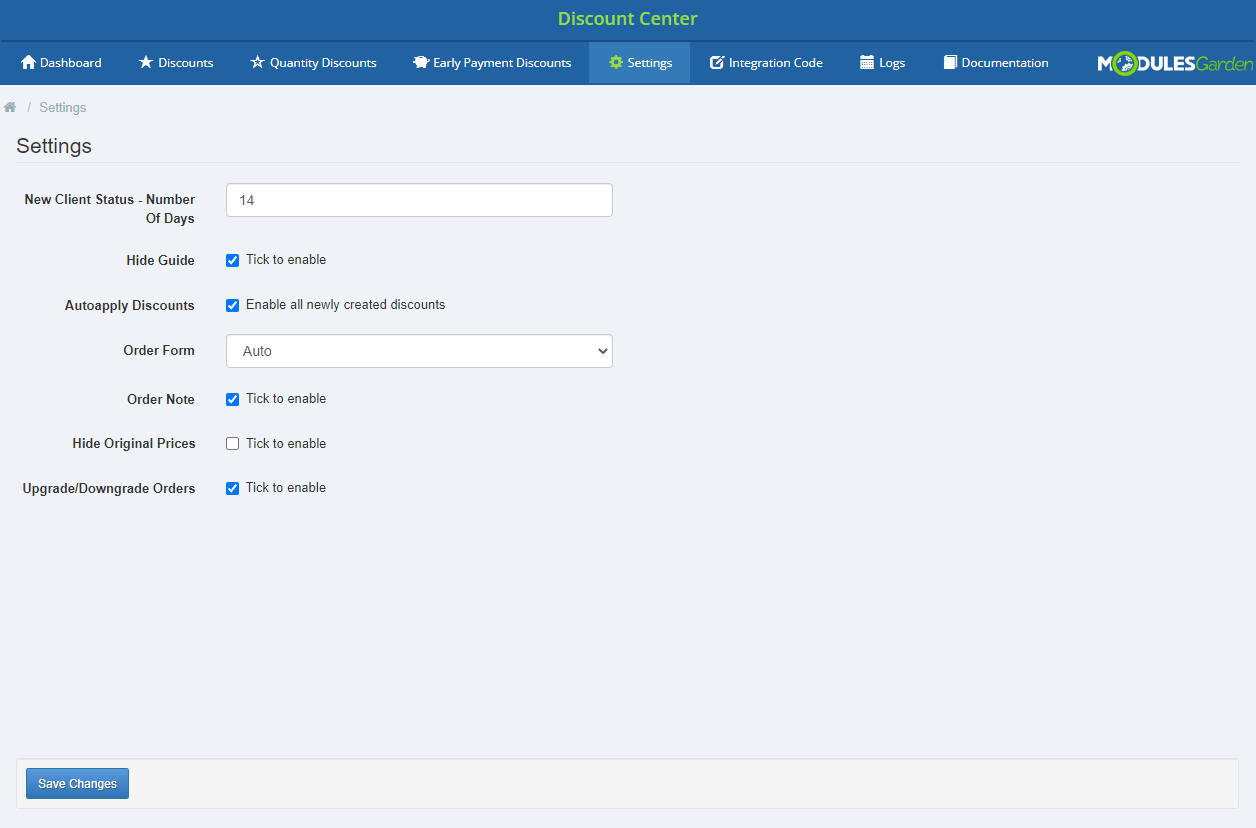Click the Settings gear icon
The image size is (1256, 828).
616,63
